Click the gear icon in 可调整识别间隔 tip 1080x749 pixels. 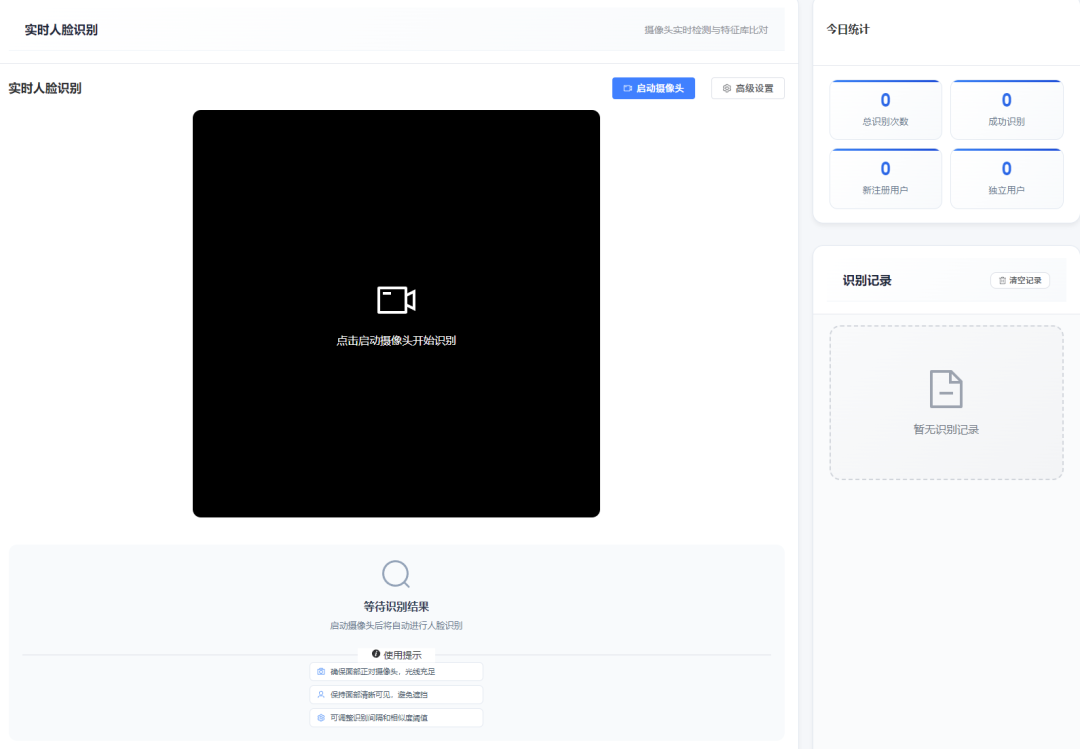(321, 717)
